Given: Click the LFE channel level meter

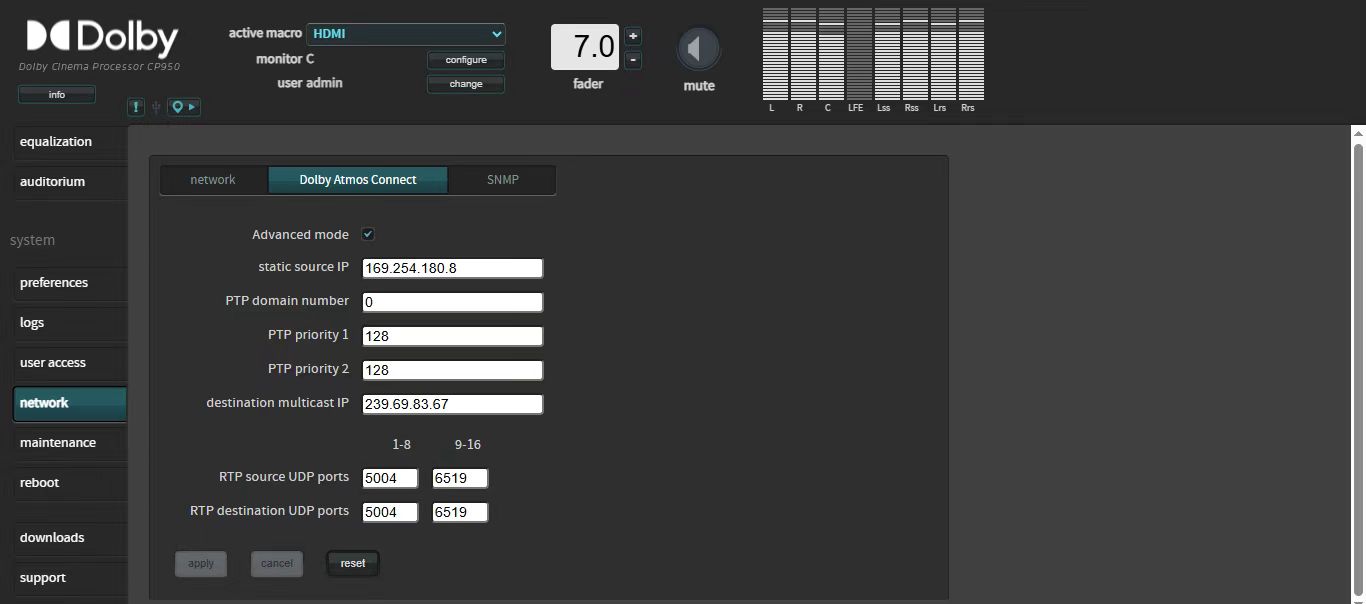Looking at the screenshot, I should click(859, 54).
